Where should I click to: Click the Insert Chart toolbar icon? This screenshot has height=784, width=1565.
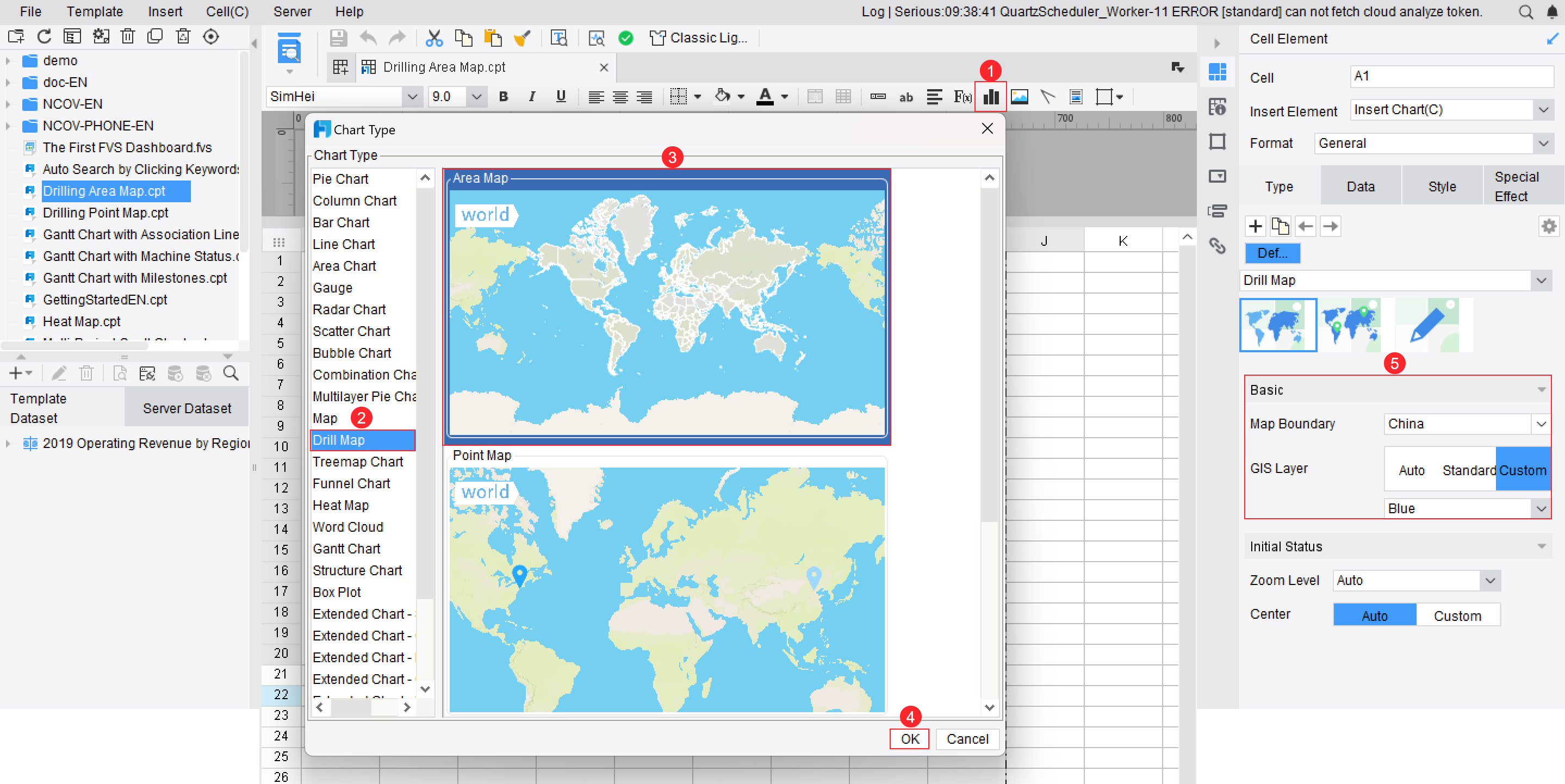tap(990, 97)
